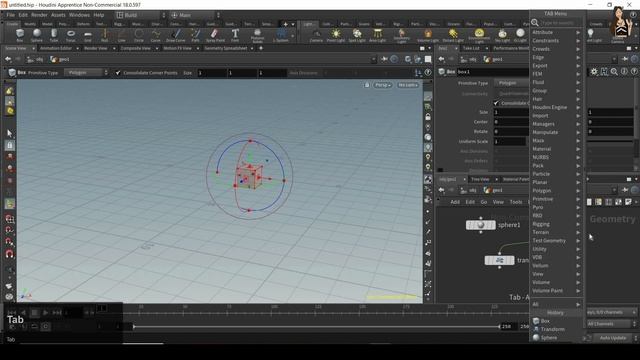Switch to the Geometry Spreadsheet tab

pyautogui.click(x=226, y=48)
